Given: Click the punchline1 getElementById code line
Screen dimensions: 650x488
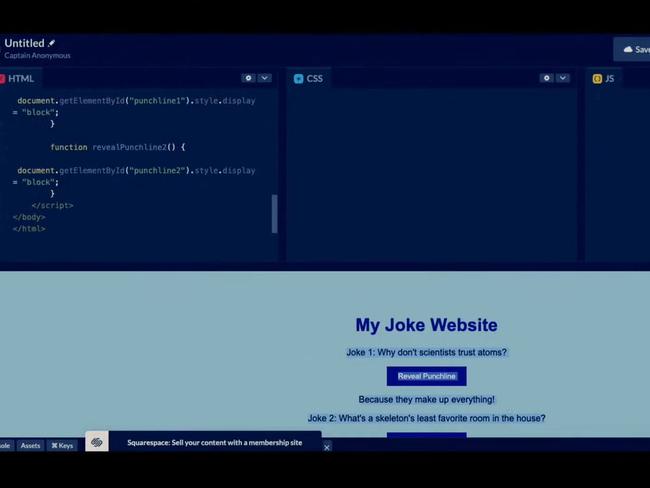Looking at the screenshot, I should tap(136, 101).
